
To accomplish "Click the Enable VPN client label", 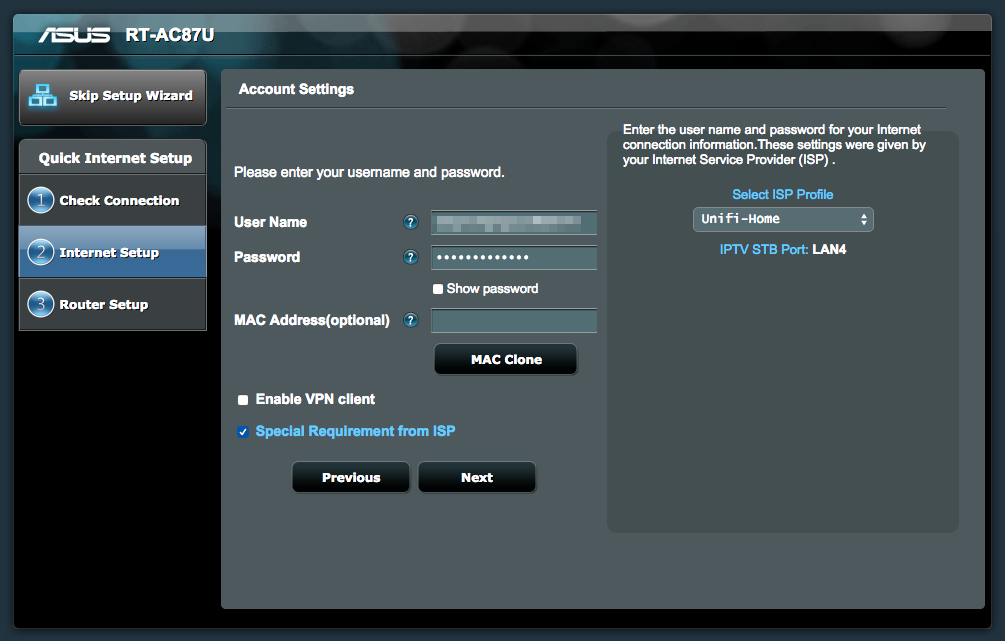I will (315, 399).
